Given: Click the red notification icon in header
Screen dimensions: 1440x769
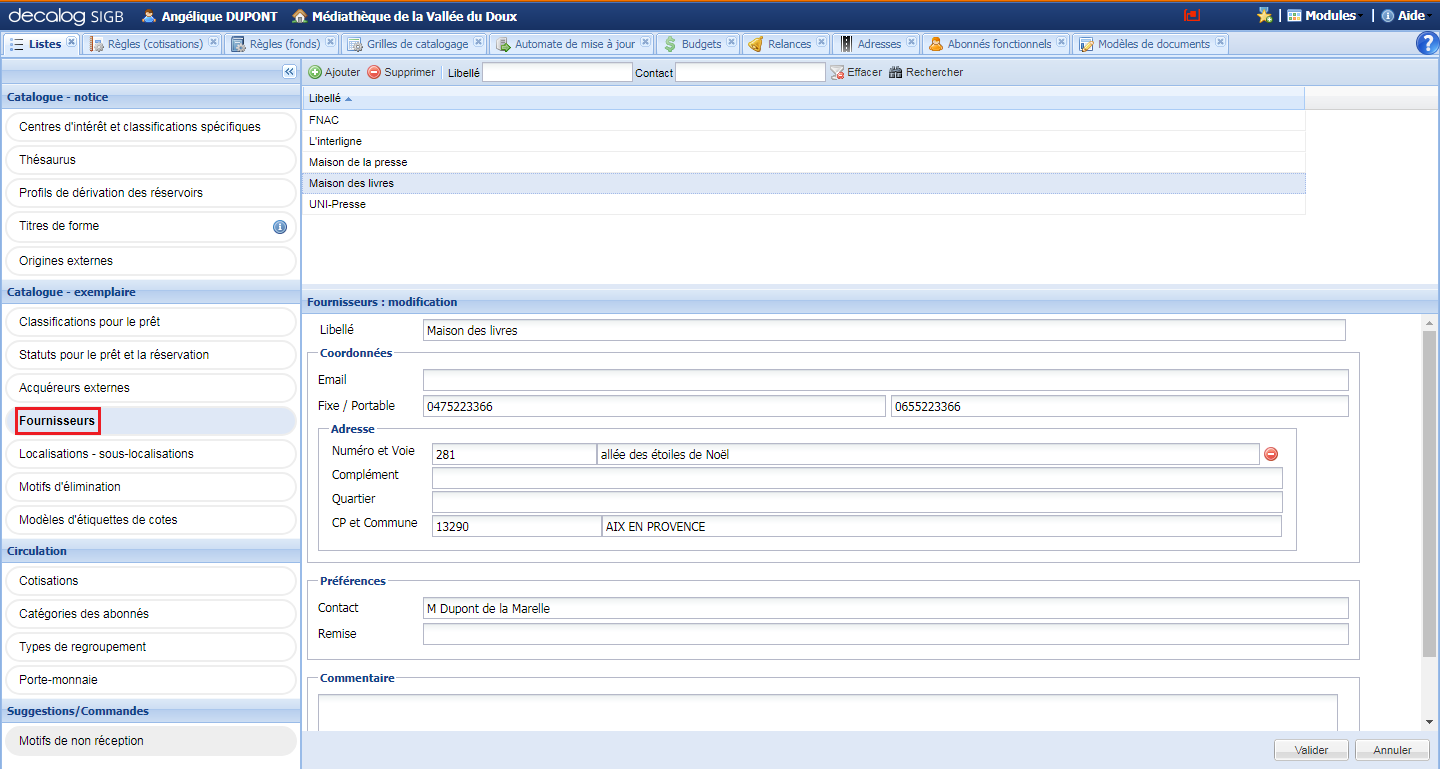Looking at the screenshot, I should coord(1191,16).
